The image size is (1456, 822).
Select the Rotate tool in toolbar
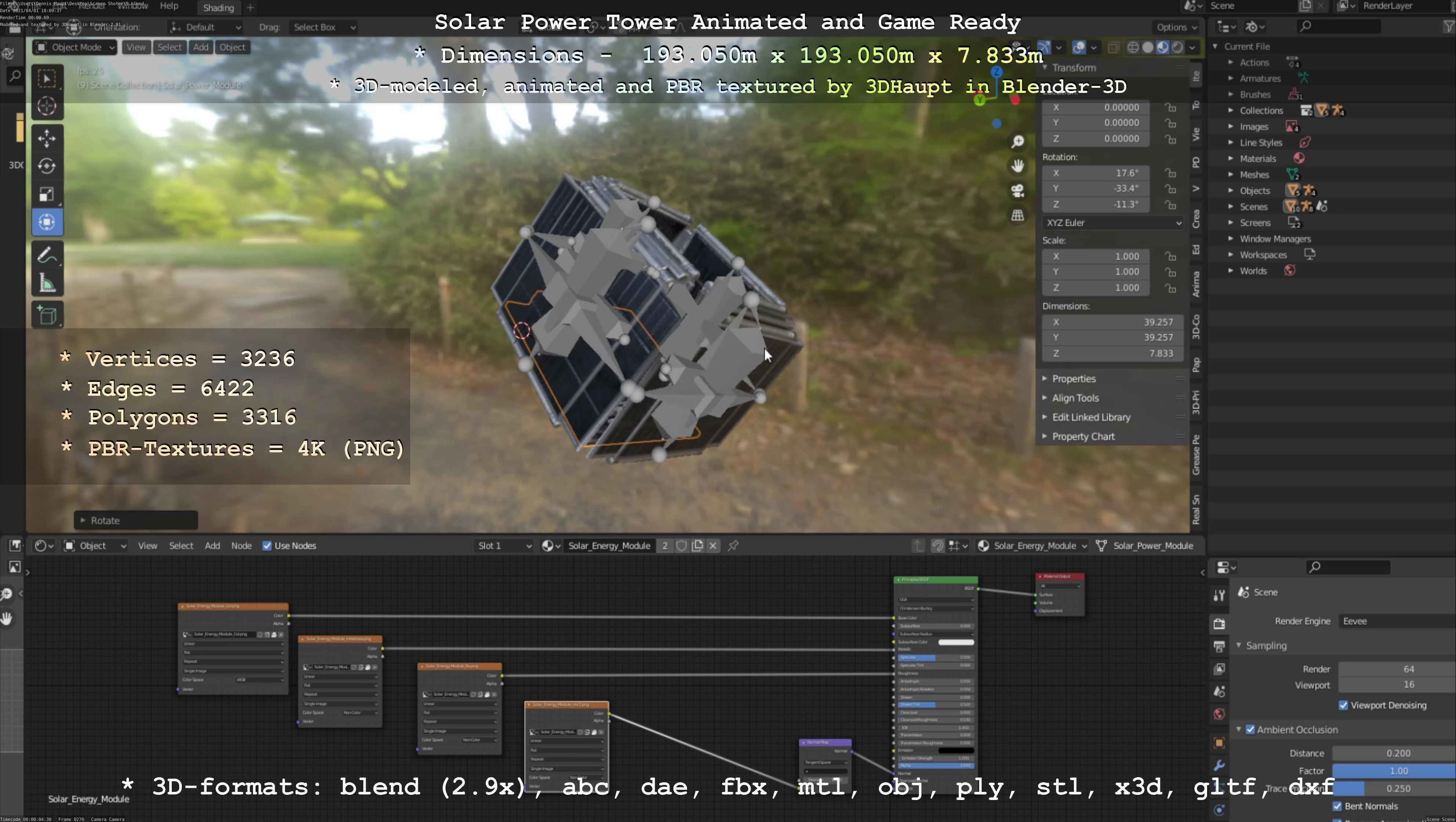click(x=47, y=166)
